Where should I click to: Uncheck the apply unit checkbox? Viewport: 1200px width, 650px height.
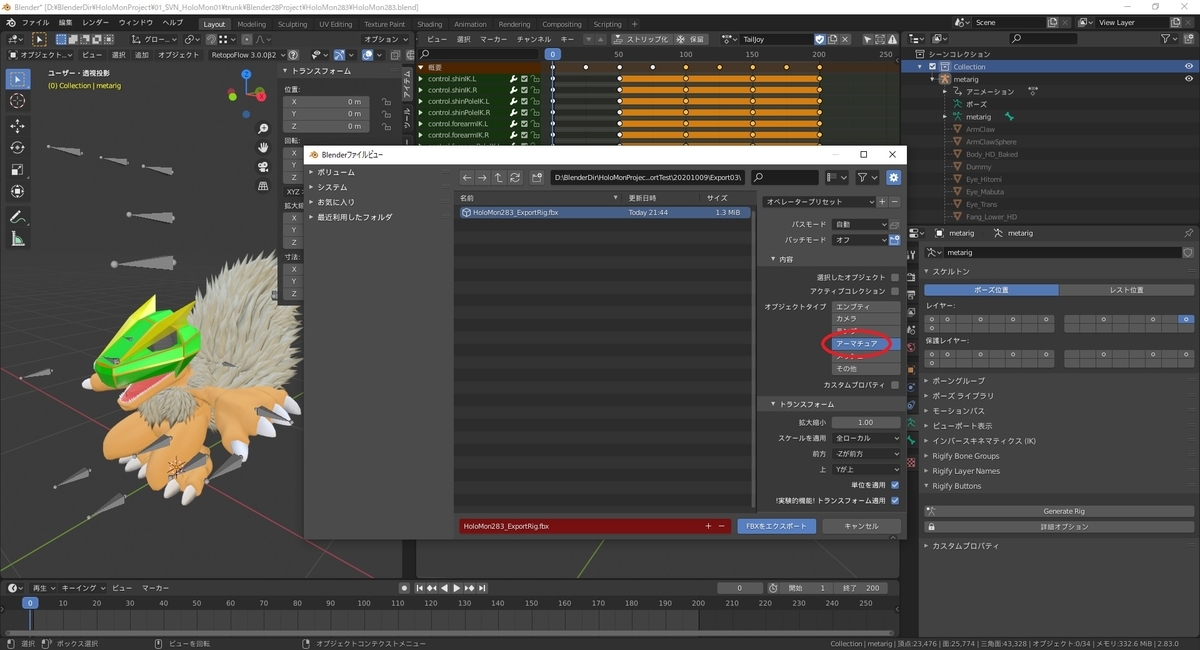point(895,485)
